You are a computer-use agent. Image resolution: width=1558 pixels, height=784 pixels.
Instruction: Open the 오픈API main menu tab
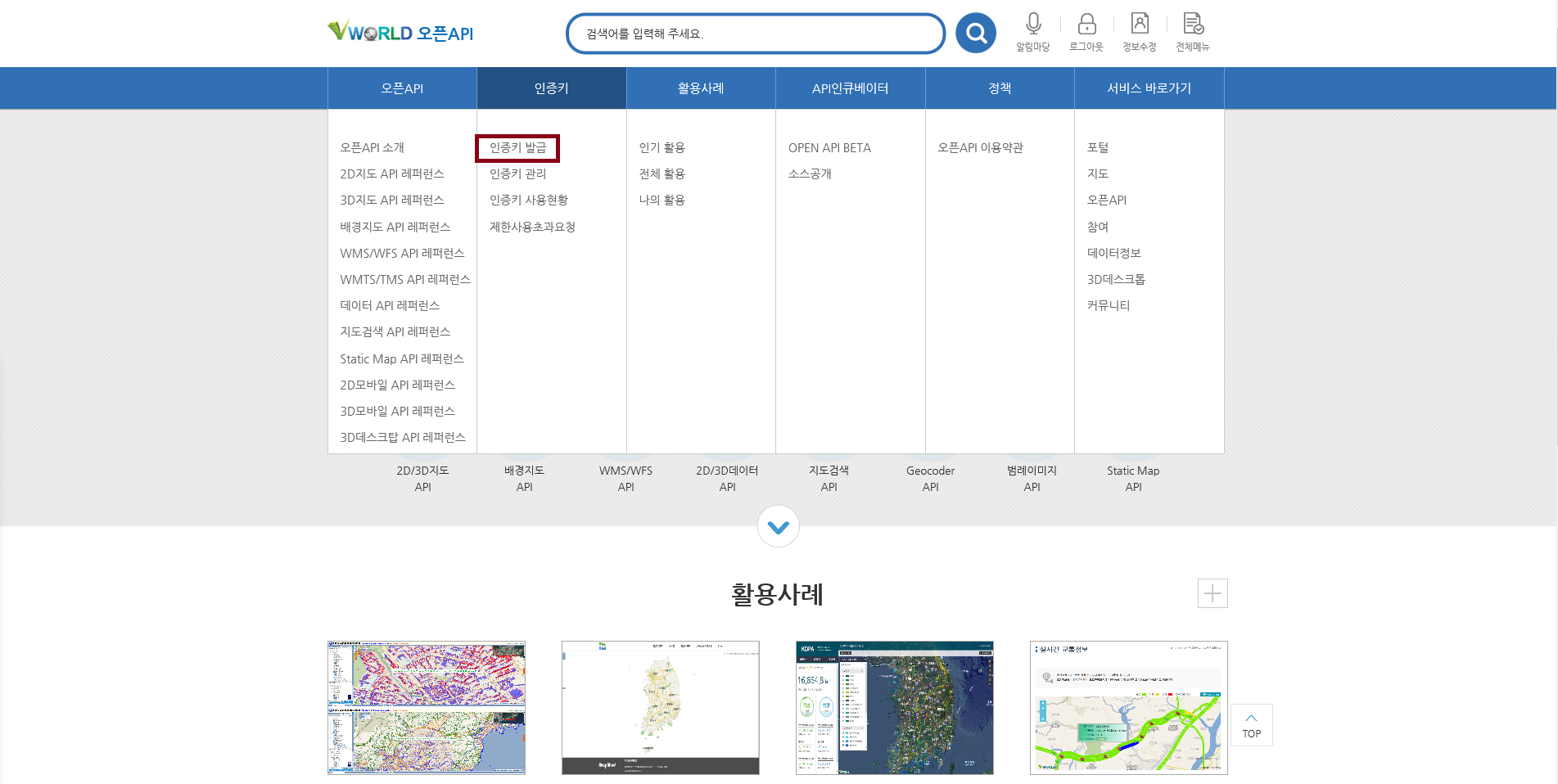click(402, 88)
